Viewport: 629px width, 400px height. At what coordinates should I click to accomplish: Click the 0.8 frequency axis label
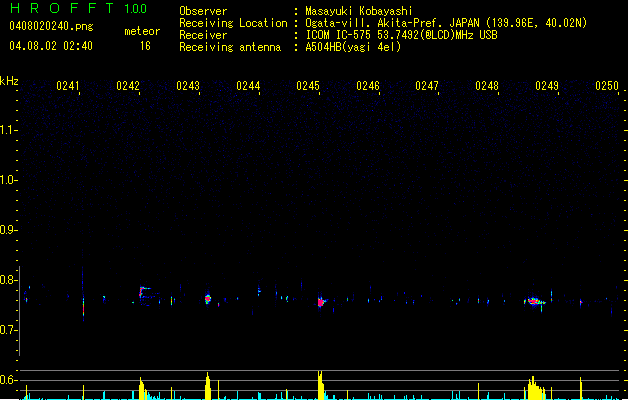[x=7, y=280]
